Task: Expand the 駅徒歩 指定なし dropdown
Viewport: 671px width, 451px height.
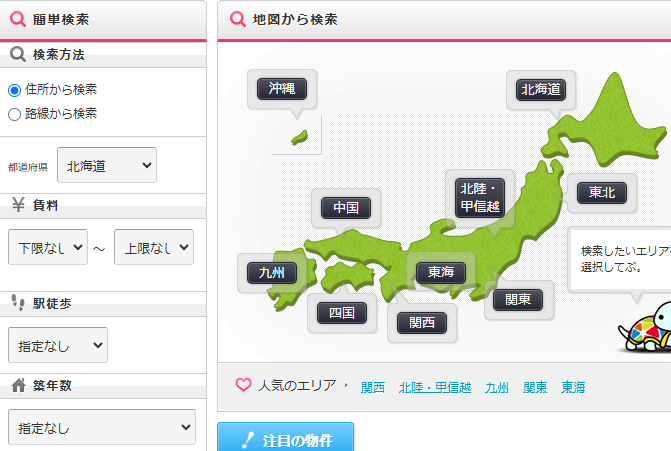Action: (x=57, y=345)
